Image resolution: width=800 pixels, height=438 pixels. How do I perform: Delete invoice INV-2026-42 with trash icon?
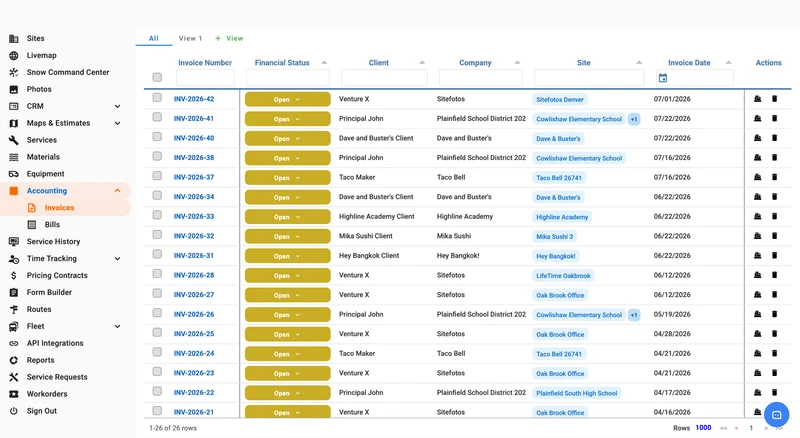tap(774, 99)
